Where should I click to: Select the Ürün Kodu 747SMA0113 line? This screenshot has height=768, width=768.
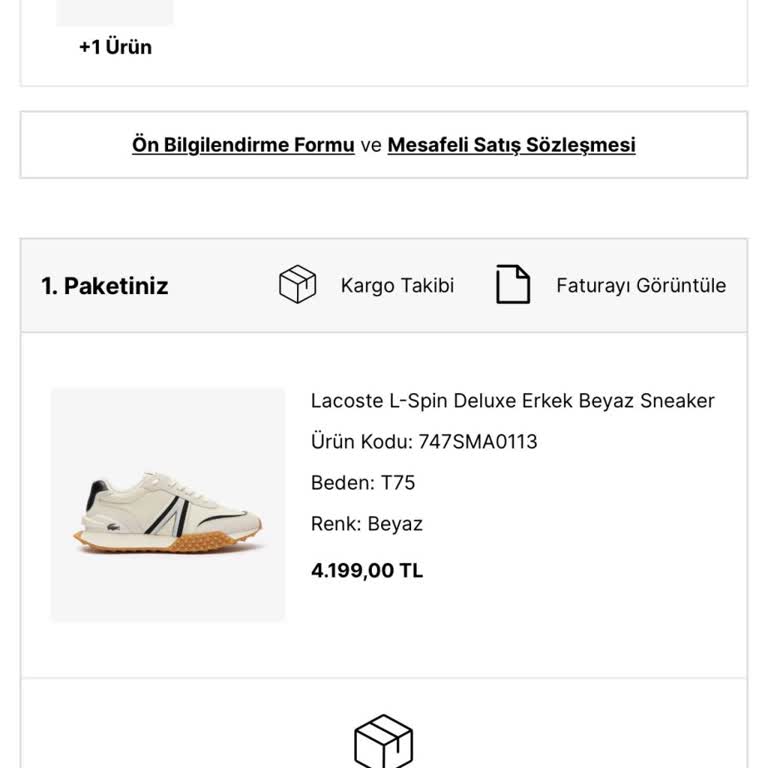pos(424,442)
